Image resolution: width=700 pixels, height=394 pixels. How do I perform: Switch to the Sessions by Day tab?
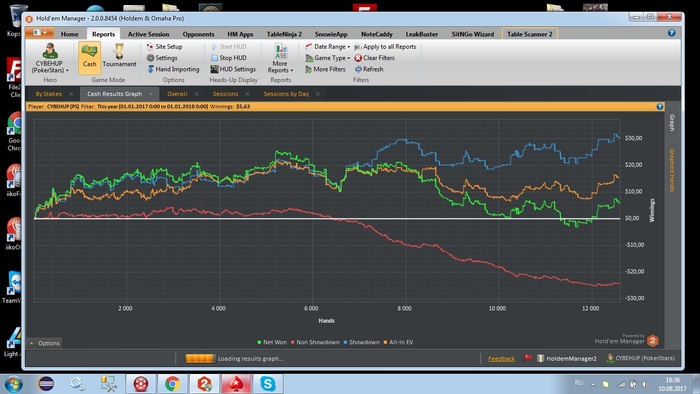coord(286,94)
